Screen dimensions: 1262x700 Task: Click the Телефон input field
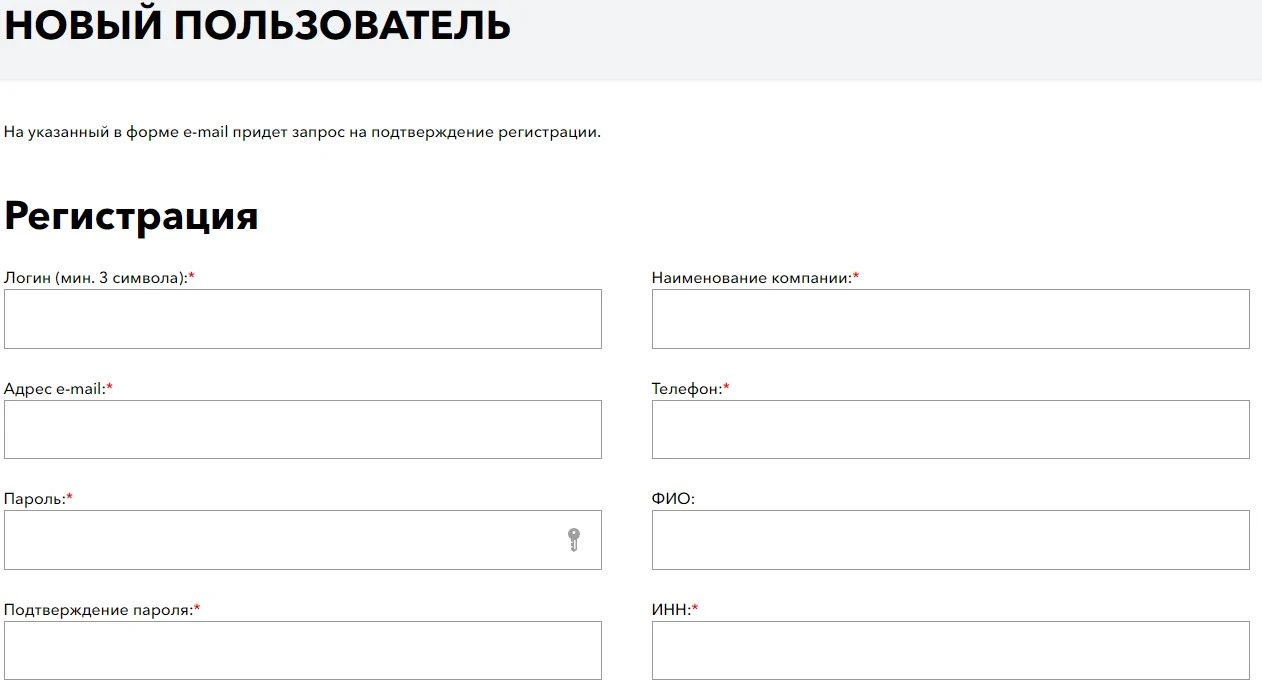(948, 429)
